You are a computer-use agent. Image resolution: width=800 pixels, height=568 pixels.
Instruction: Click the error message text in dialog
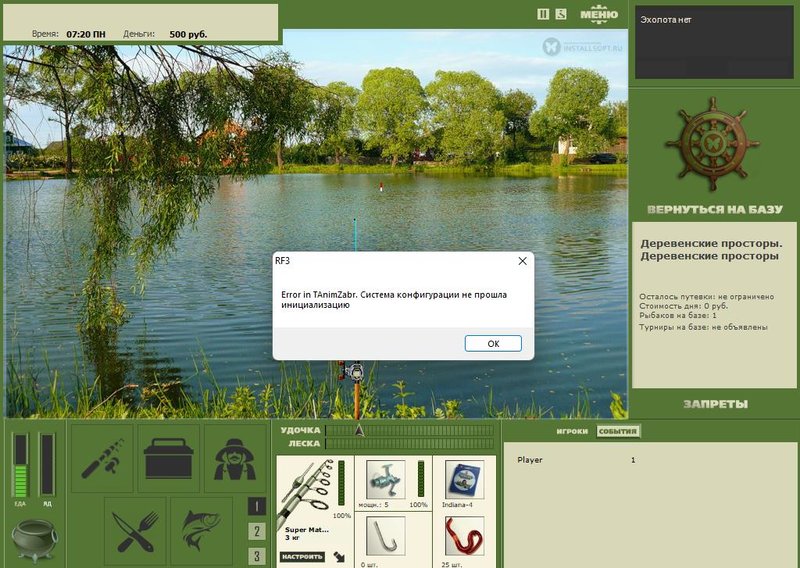[394, 300]
